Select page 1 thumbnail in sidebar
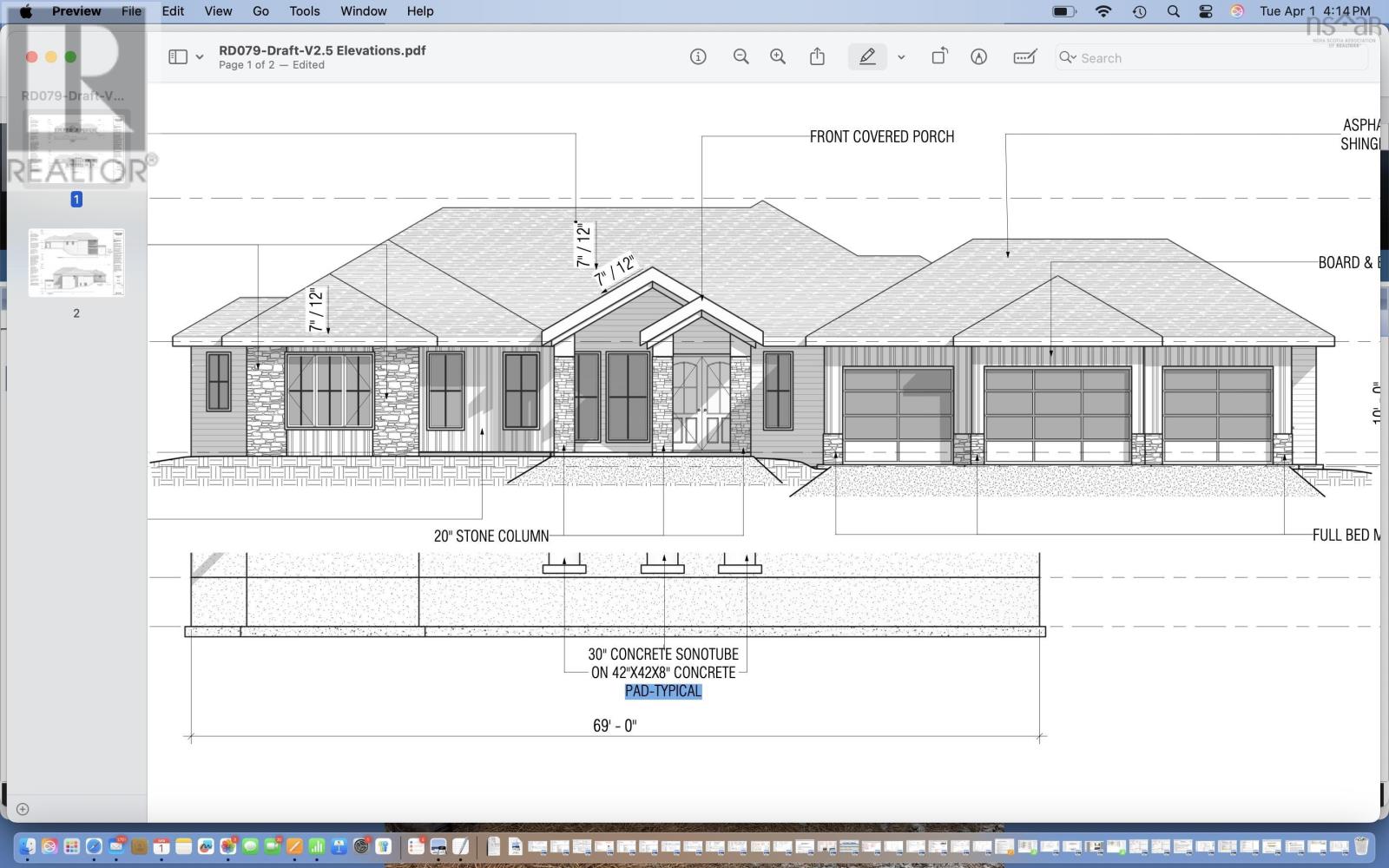The image size is (1389, 868). point(76,148)
